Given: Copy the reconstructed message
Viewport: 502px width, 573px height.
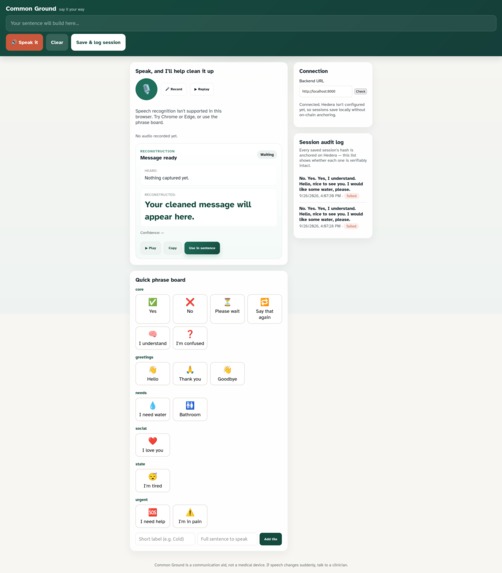Looking at the screenshot, I should click(172, 248).
